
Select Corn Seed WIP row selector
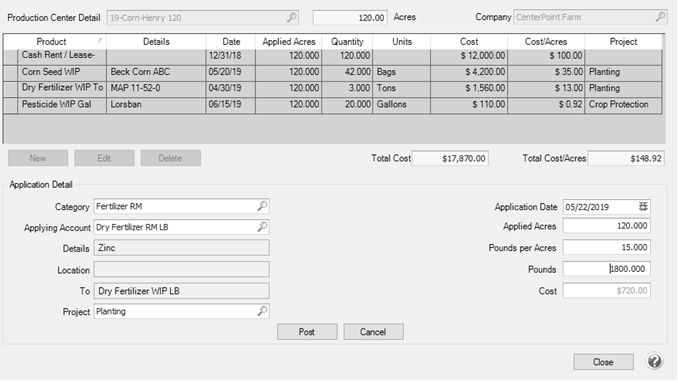[x=10, y=72]
